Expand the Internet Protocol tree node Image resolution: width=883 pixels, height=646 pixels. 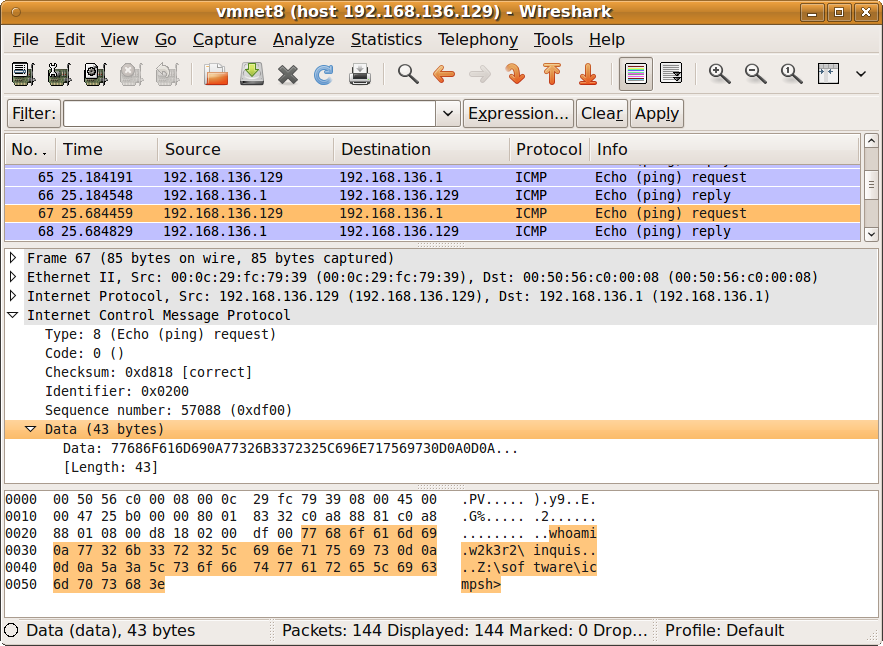pyautogui.click(x=13, y=296)
